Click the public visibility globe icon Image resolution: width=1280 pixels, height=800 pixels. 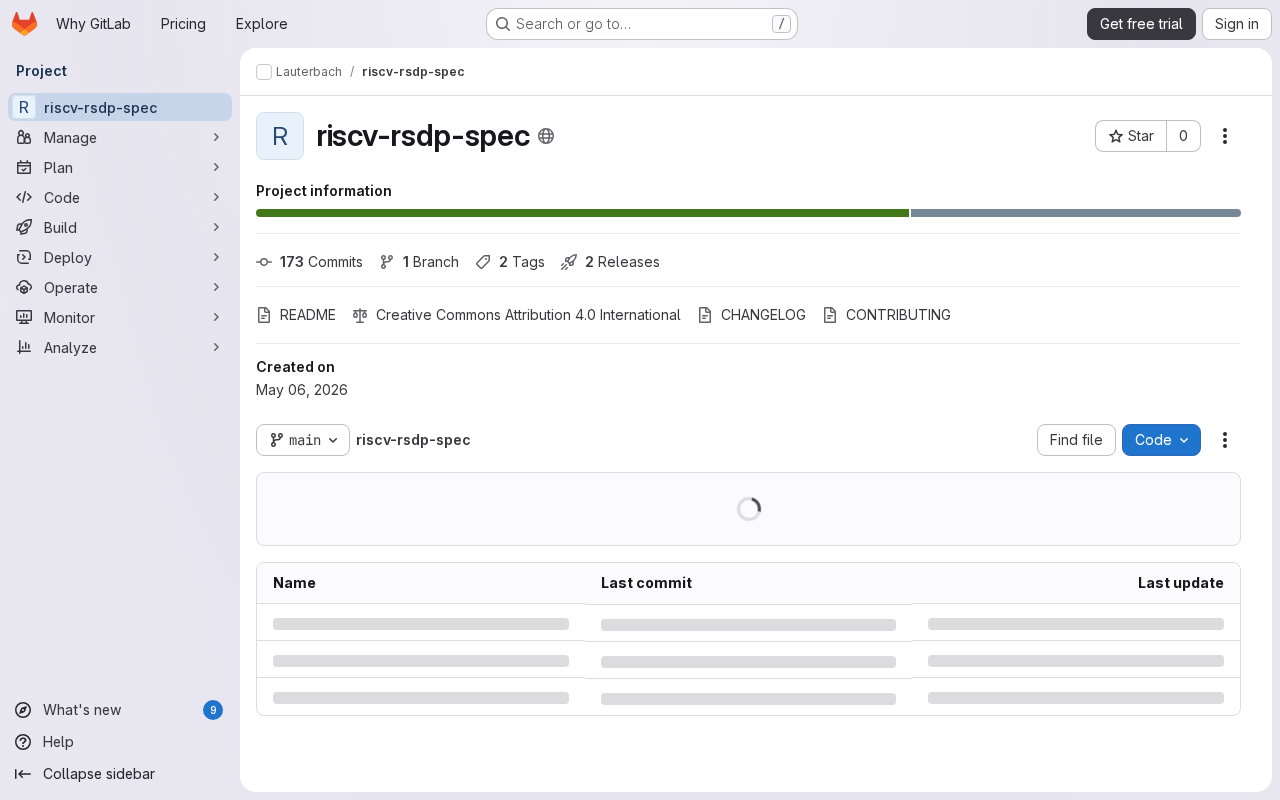pyautogui.click(x=546, y=136)
